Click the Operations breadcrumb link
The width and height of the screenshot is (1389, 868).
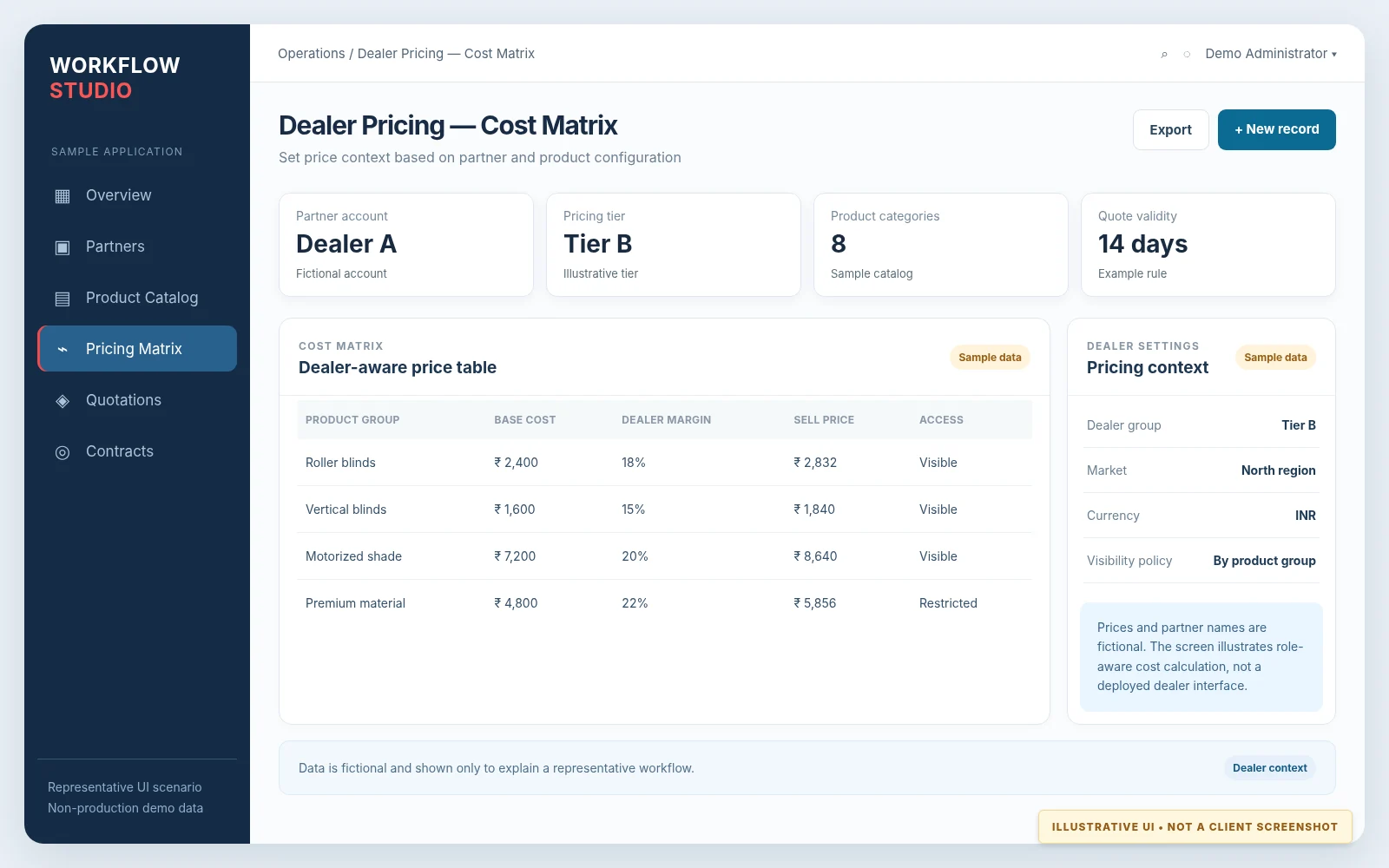pos(311,54)
